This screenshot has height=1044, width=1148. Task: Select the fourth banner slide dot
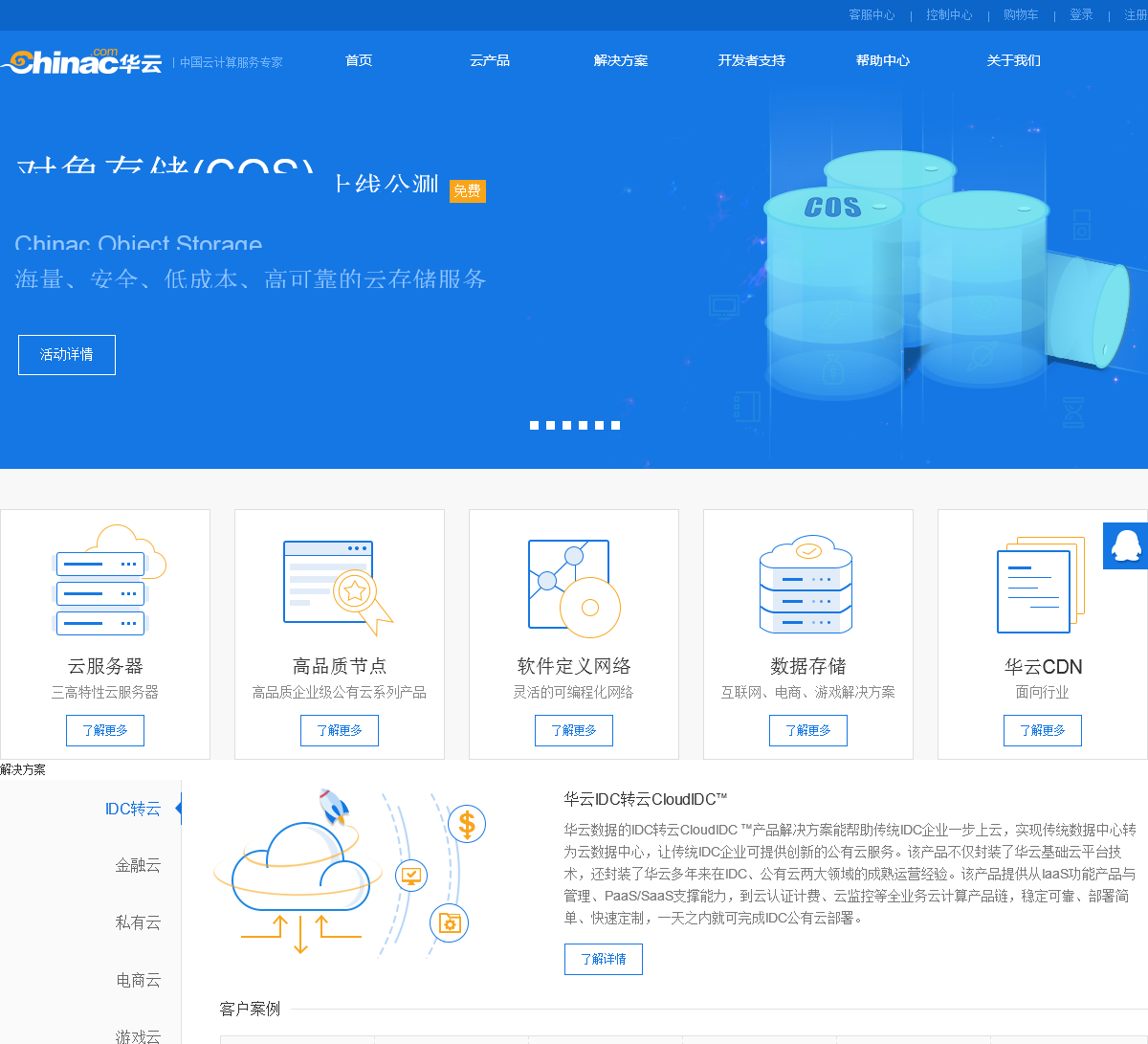[583, 425]
